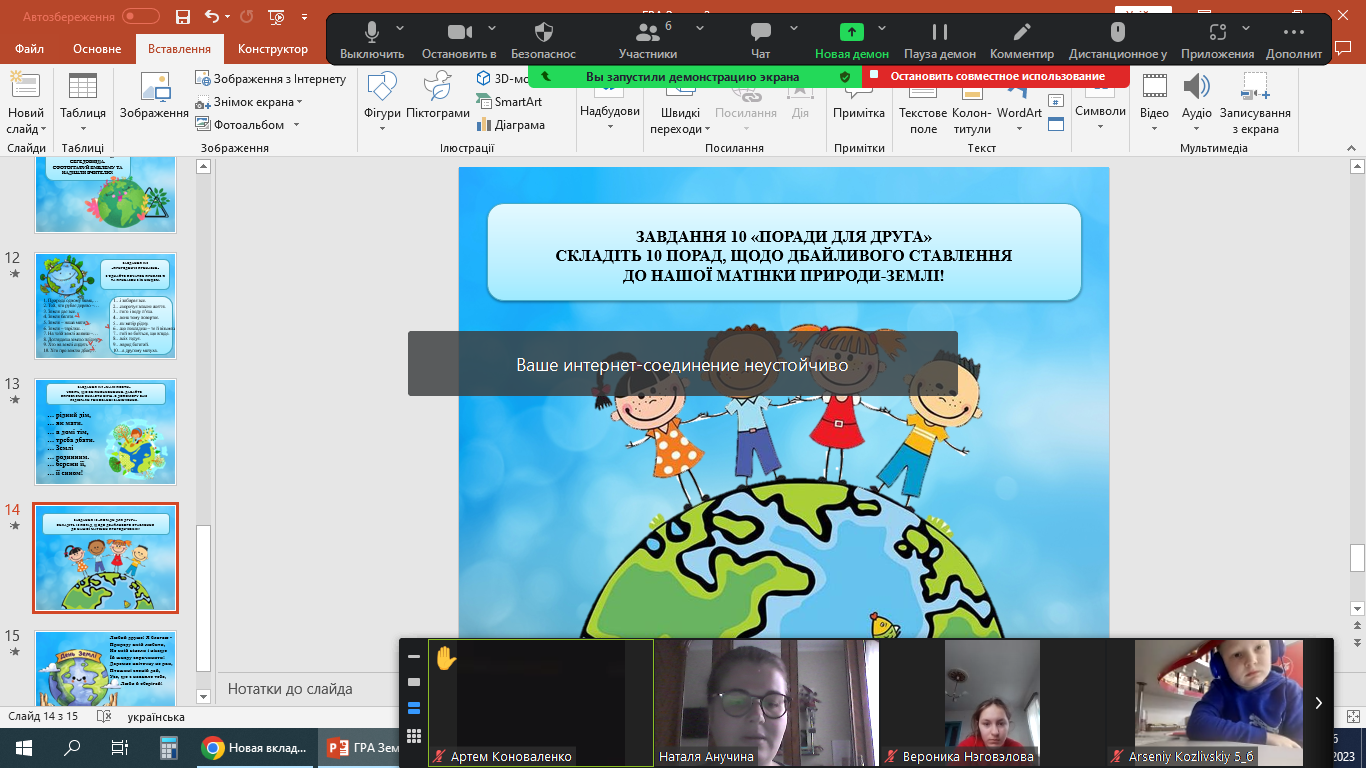The height and width of the screenshot is (768, 1366).
Task: Switch to the Конструктор ribbon tab
Action: (x=273, y=49)
